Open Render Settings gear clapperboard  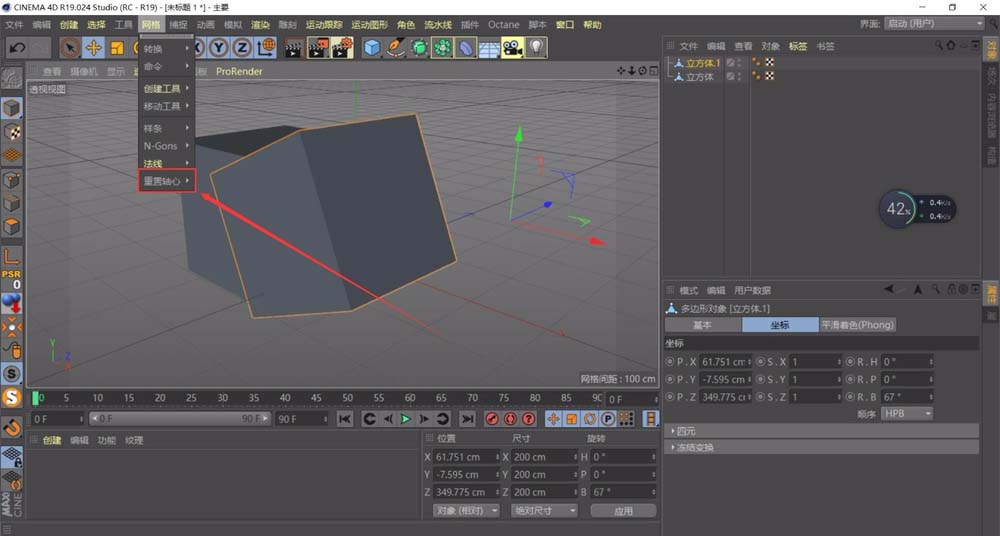342,48
